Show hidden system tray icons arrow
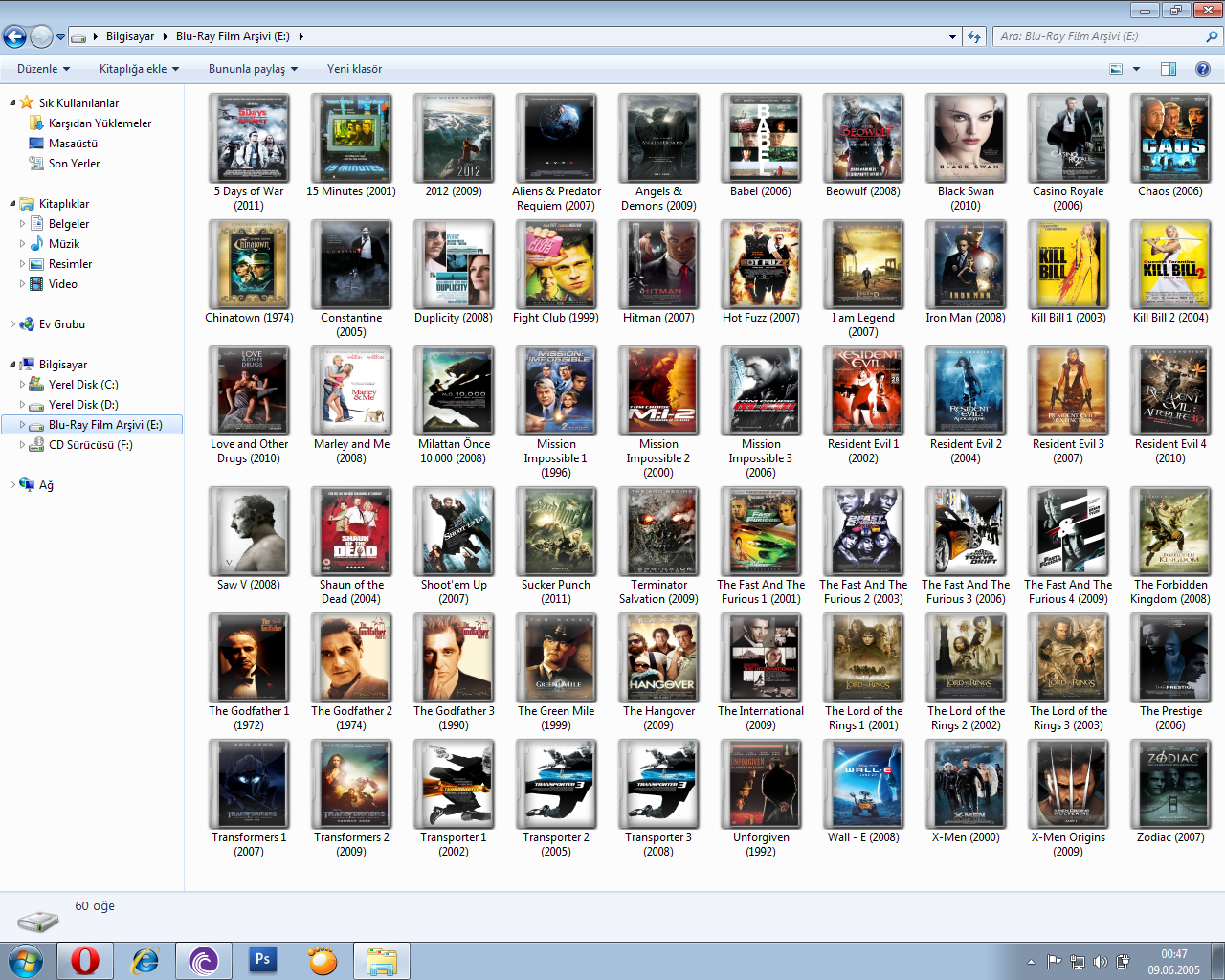1225x980 pixels. click(x=1031, y=962)
